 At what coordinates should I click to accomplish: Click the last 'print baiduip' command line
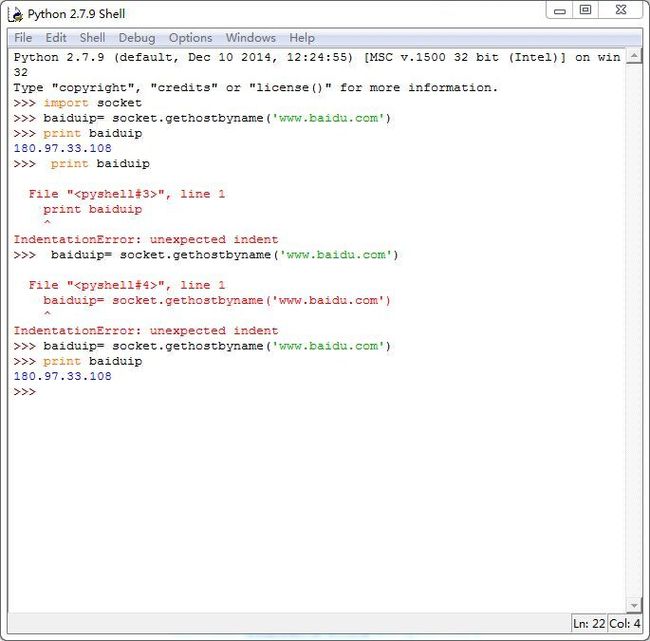tap(78, 361)
